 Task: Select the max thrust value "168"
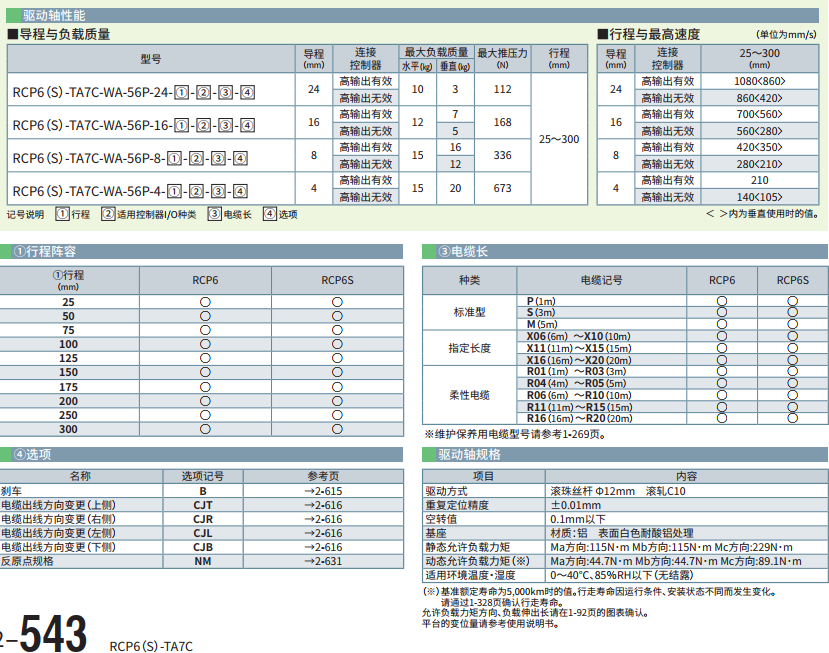pyautogui.click(x=502, y=122)
